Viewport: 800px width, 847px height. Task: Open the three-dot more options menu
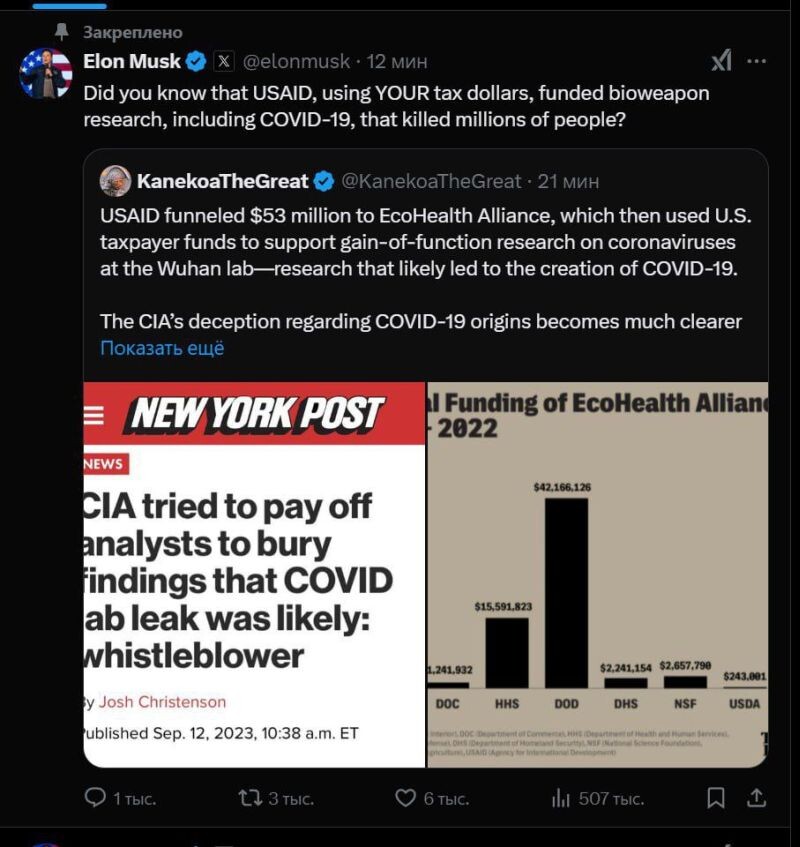756,61
